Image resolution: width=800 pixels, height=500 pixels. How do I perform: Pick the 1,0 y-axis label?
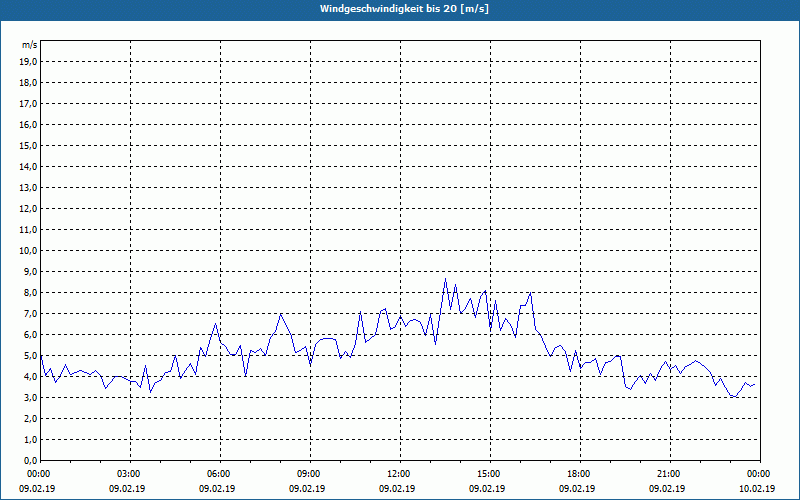[x=30, y=439]
